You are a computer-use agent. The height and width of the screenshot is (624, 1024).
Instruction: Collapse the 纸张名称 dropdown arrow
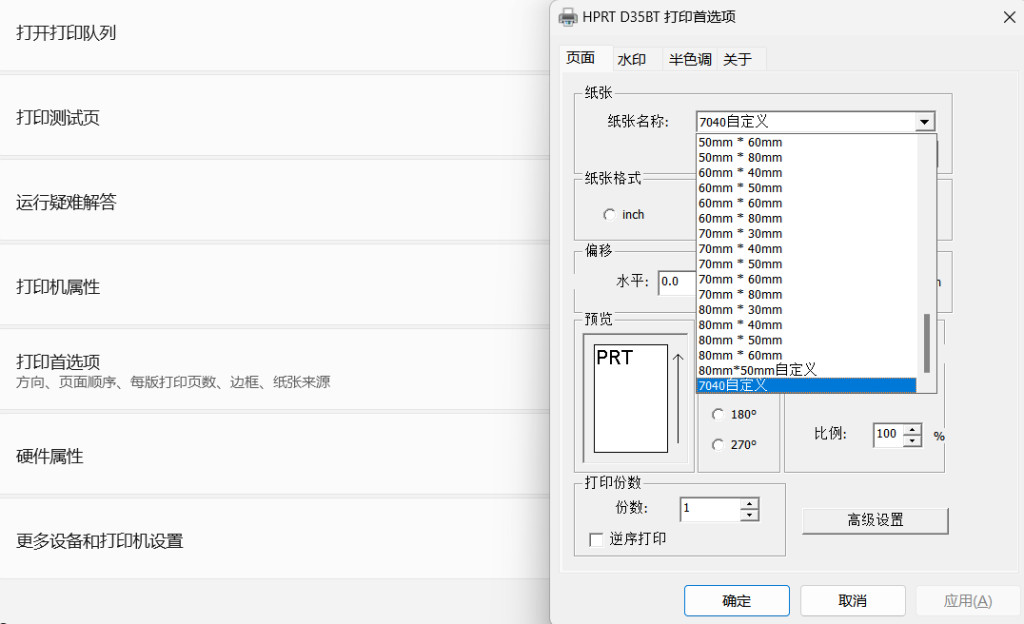924,121
